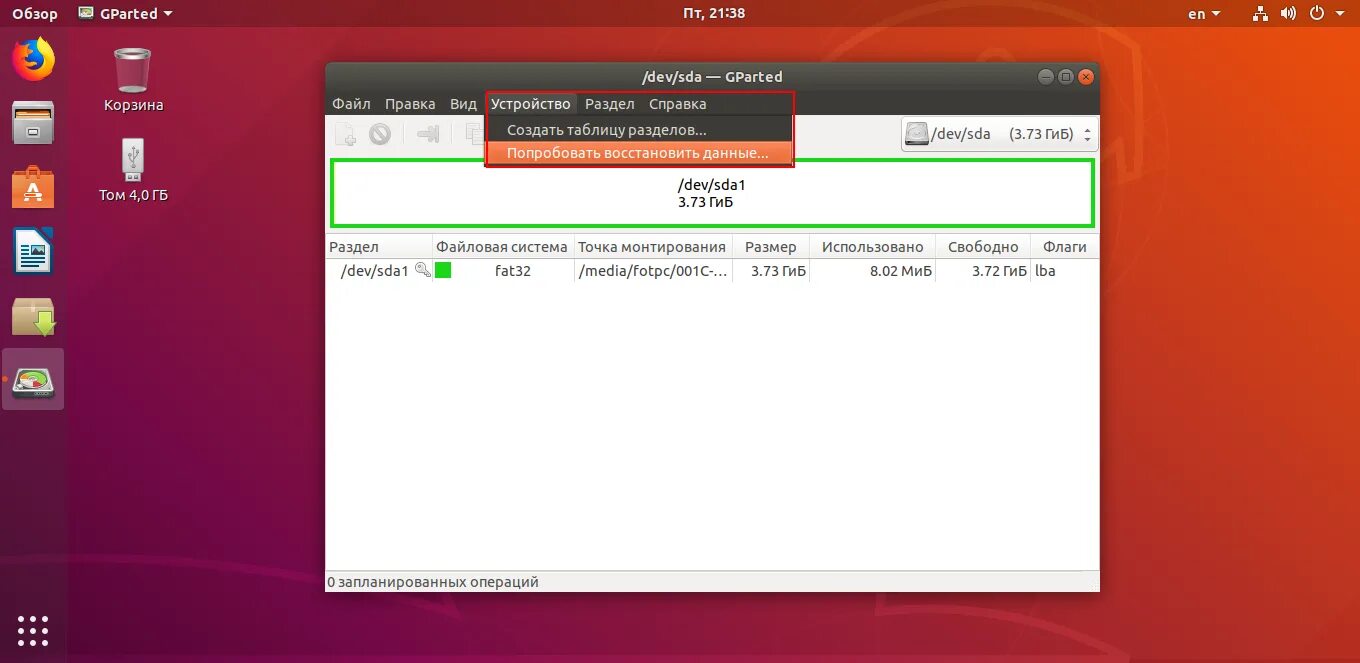Click the Delete partition toolbar icon

[379, 134]
